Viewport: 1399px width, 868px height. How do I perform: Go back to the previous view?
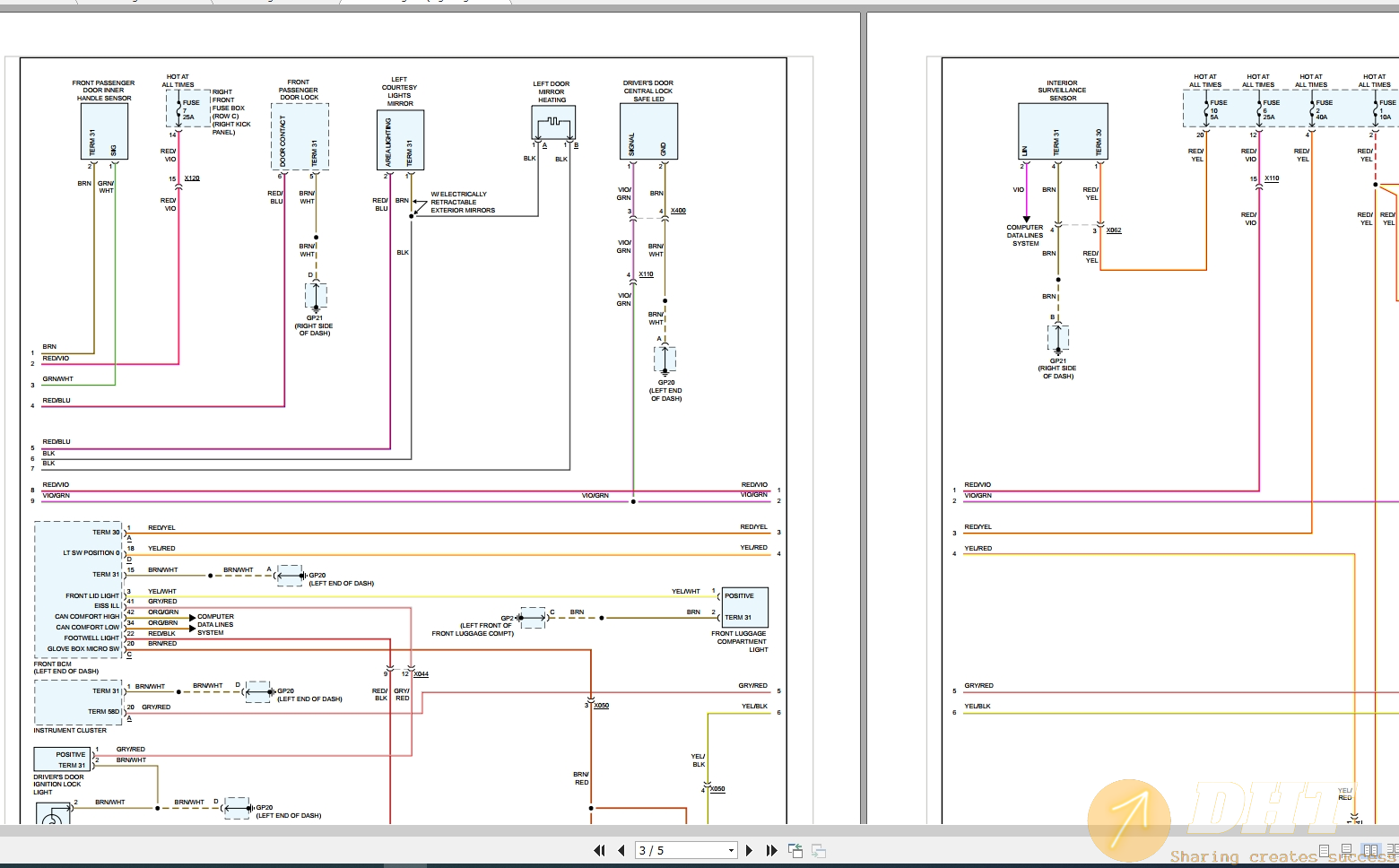[795, 850]
